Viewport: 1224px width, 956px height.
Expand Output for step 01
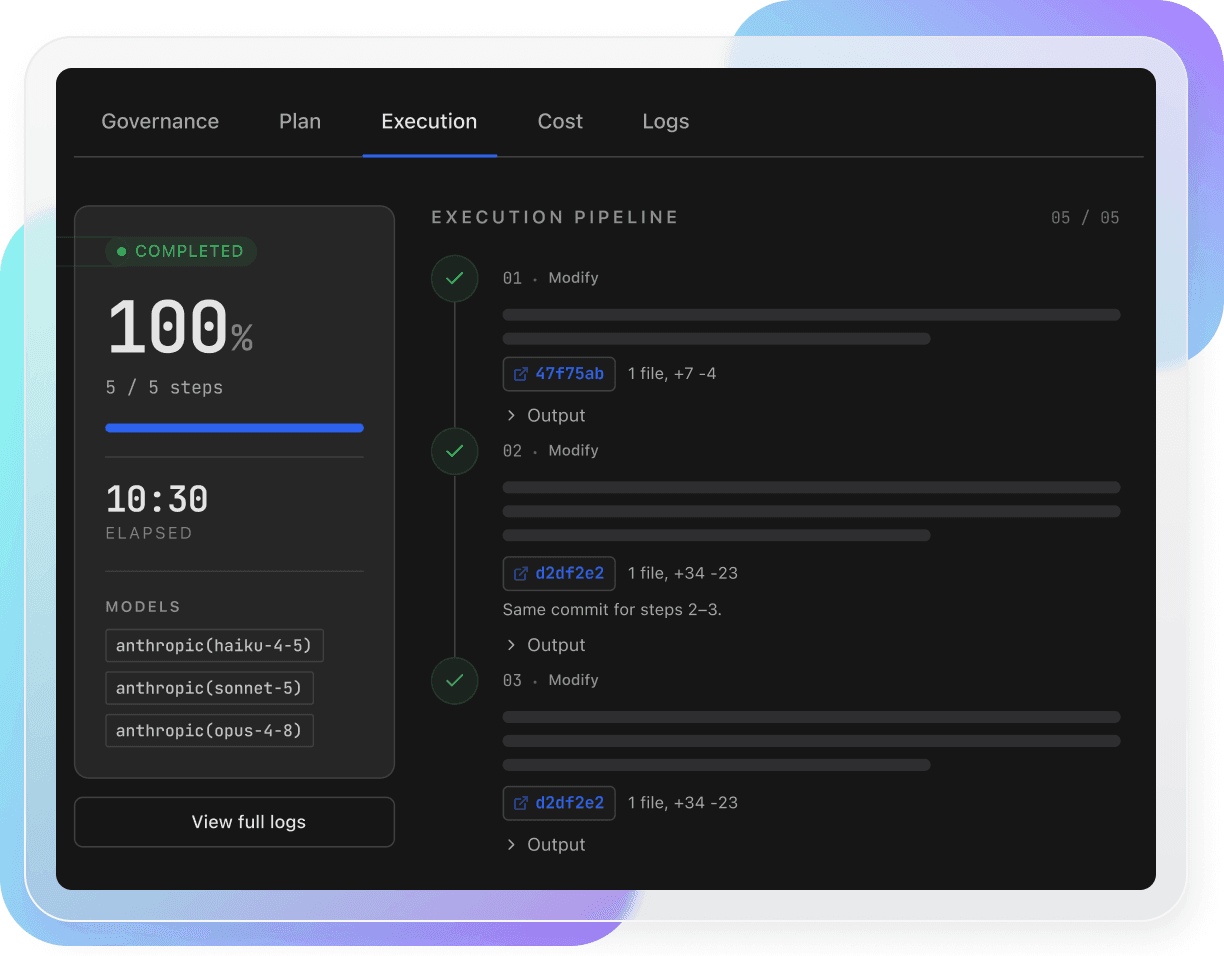pyautogui.click(x=546, y=415)
